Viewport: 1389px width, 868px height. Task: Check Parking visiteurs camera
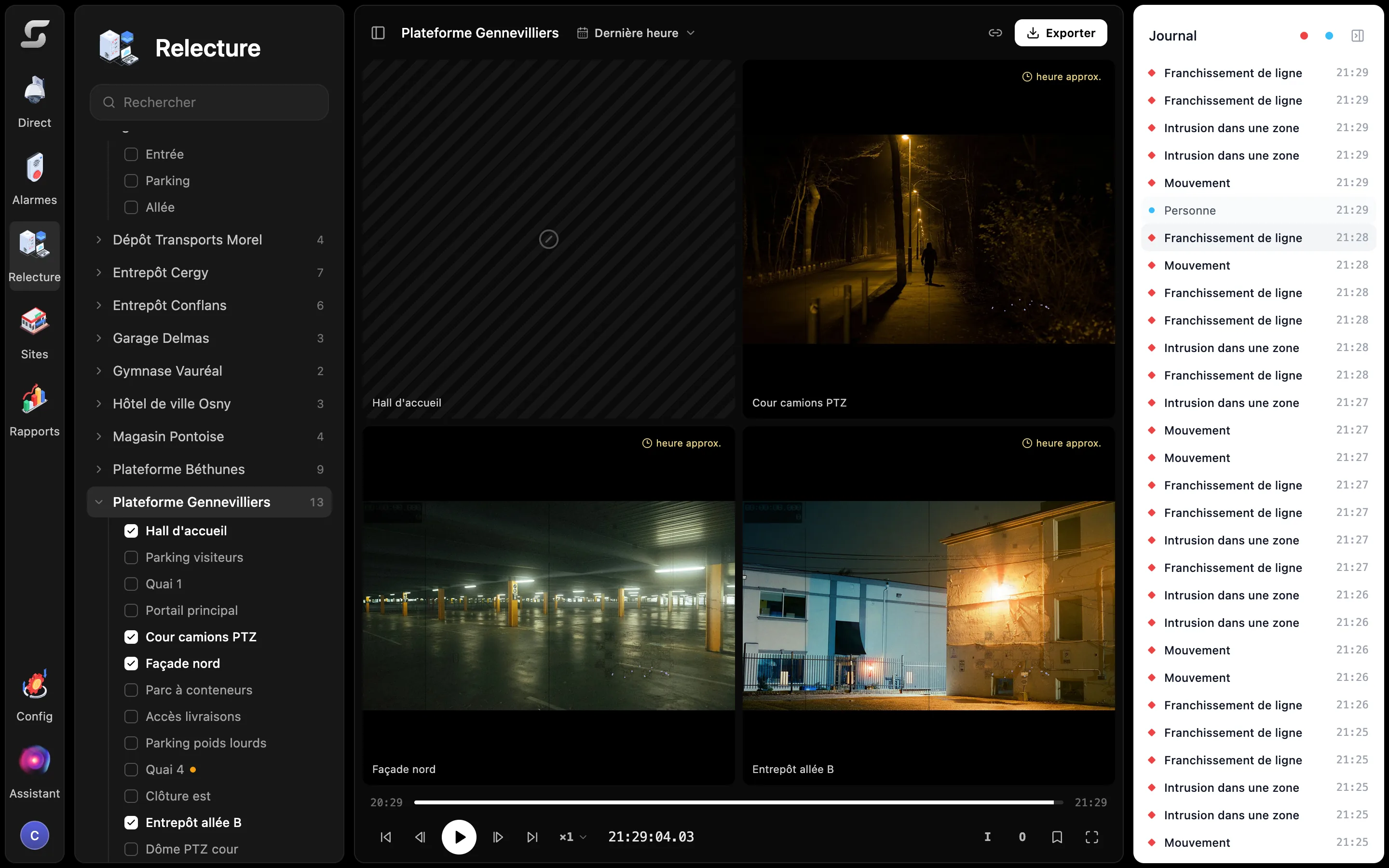[x=131, y=557]
